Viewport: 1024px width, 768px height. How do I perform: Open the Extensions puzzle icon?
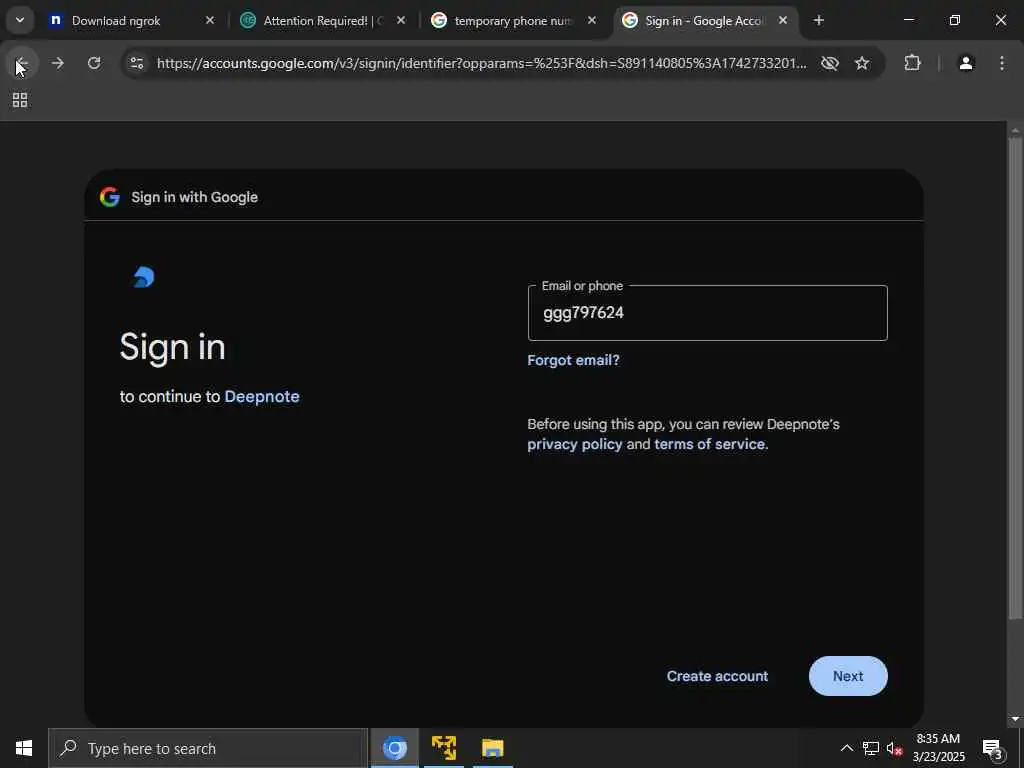tap(912, 63)
